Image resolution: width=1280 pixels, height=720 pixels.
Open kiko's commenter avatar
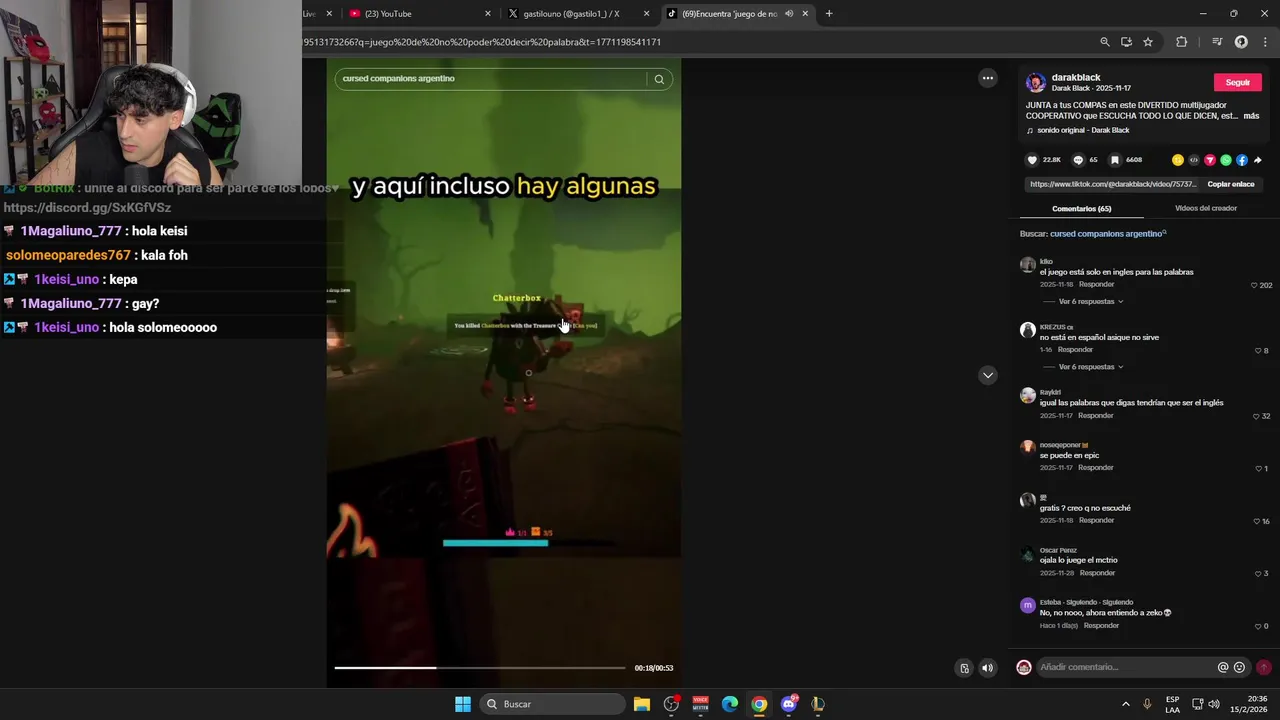click(x=1027, y=265)
